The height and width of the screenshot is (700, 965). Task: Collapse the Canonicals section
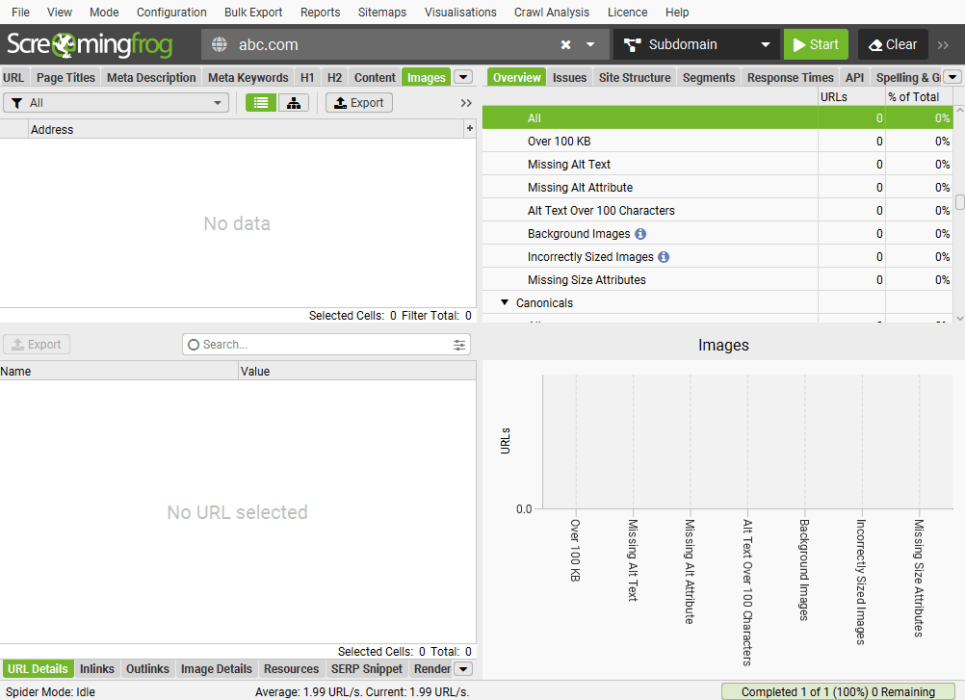coord(505,302)
